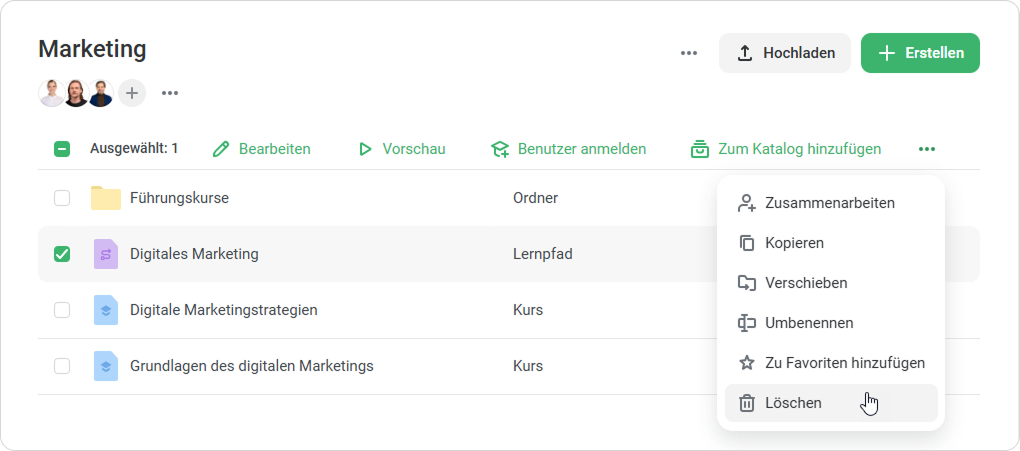Open more options next to member avatars
This screenshot has width=1020, height=451.
pyautogui.click(x=170, y=93)
